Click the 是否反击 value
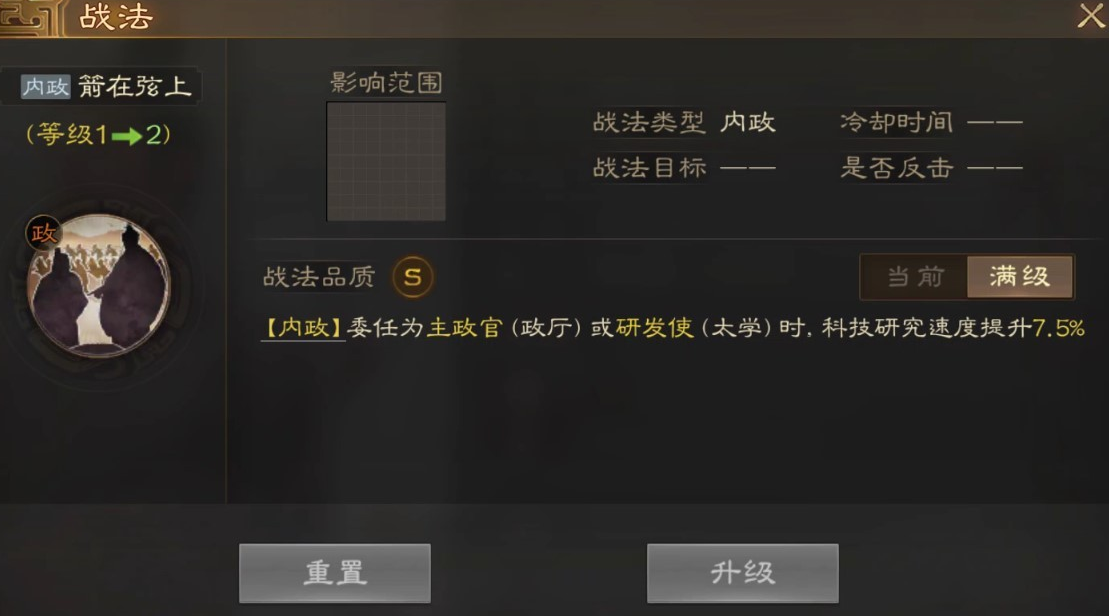This screenshot has height=616, width=1109. [994, 168]
